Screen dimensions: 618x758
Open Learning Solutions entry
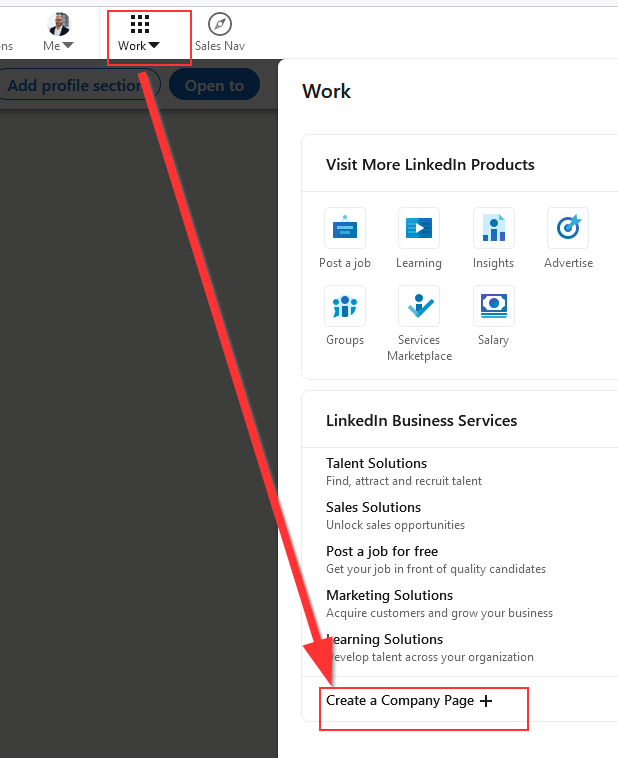385,639
